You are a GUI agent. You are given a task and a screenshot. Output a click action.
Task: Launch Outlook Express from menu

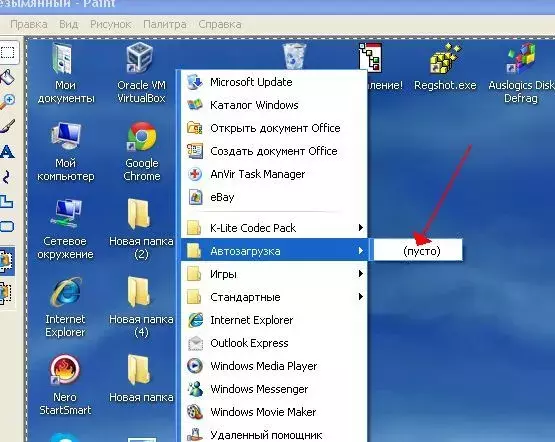(x=274, y=343)
